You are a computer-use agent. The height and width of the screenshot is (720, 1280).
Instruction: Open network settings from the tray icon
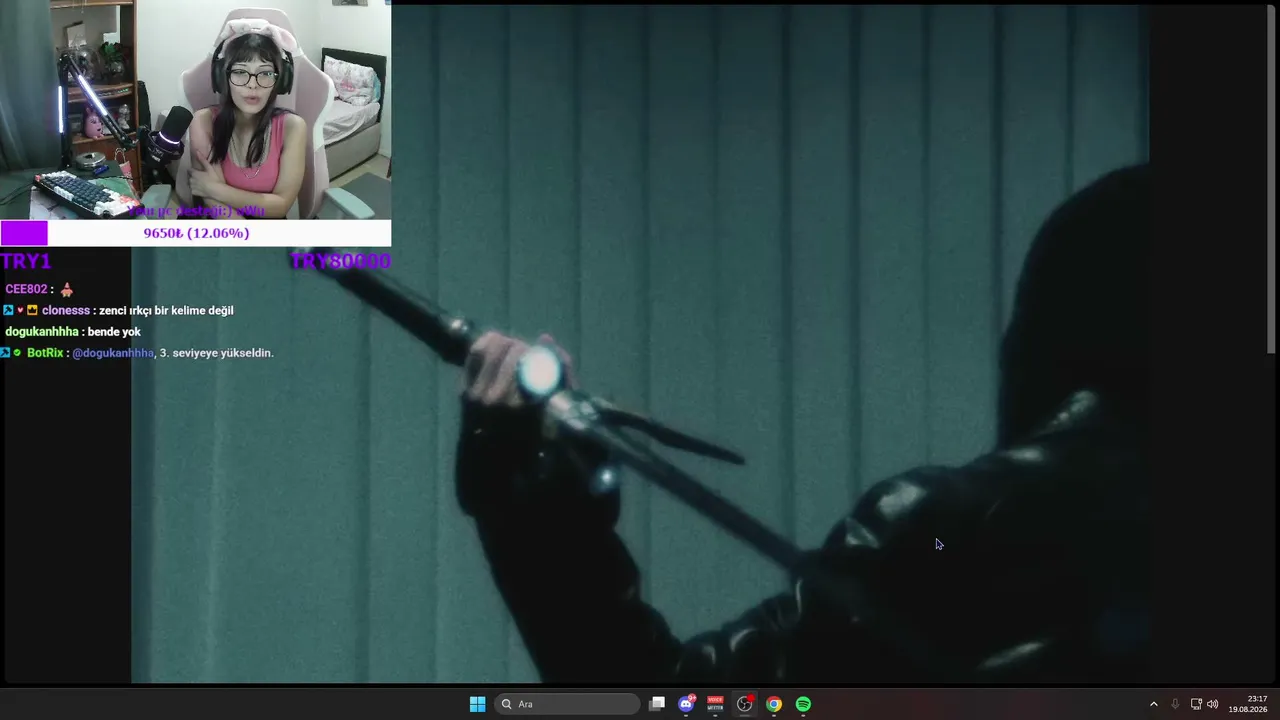[x=1196, y=704]
